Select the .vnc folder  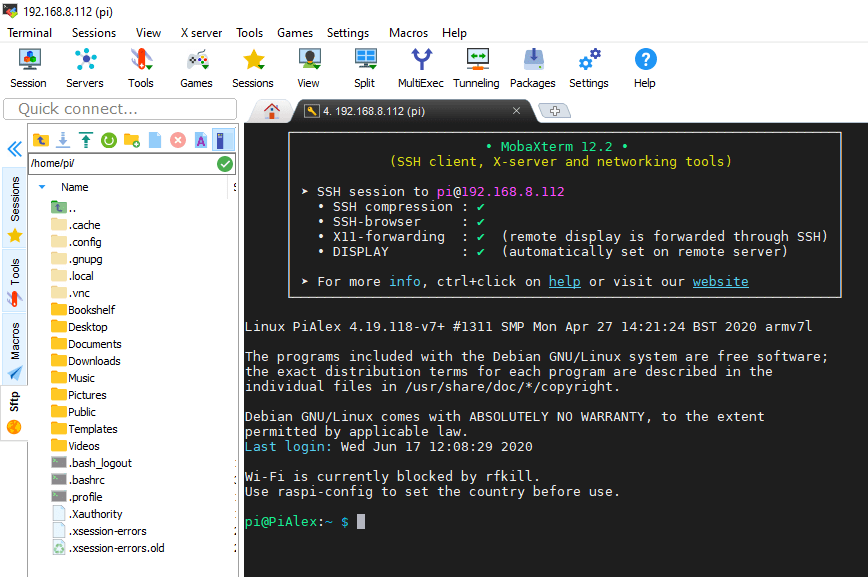pyautogui.click(x=70, y=293)
